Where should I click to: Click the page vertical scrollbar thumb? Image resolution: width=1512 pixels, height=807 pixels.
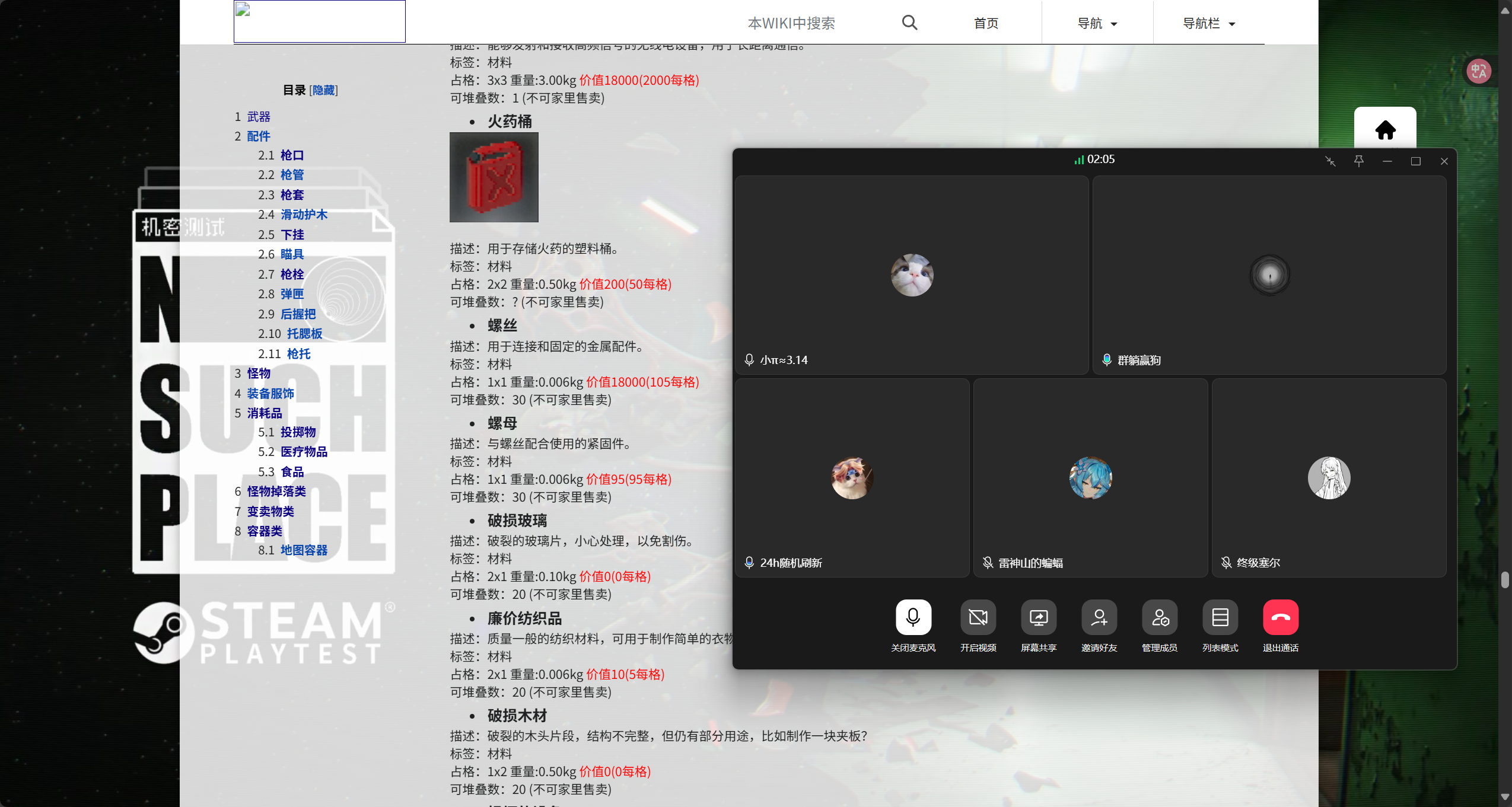click(x=1505, y=579)
